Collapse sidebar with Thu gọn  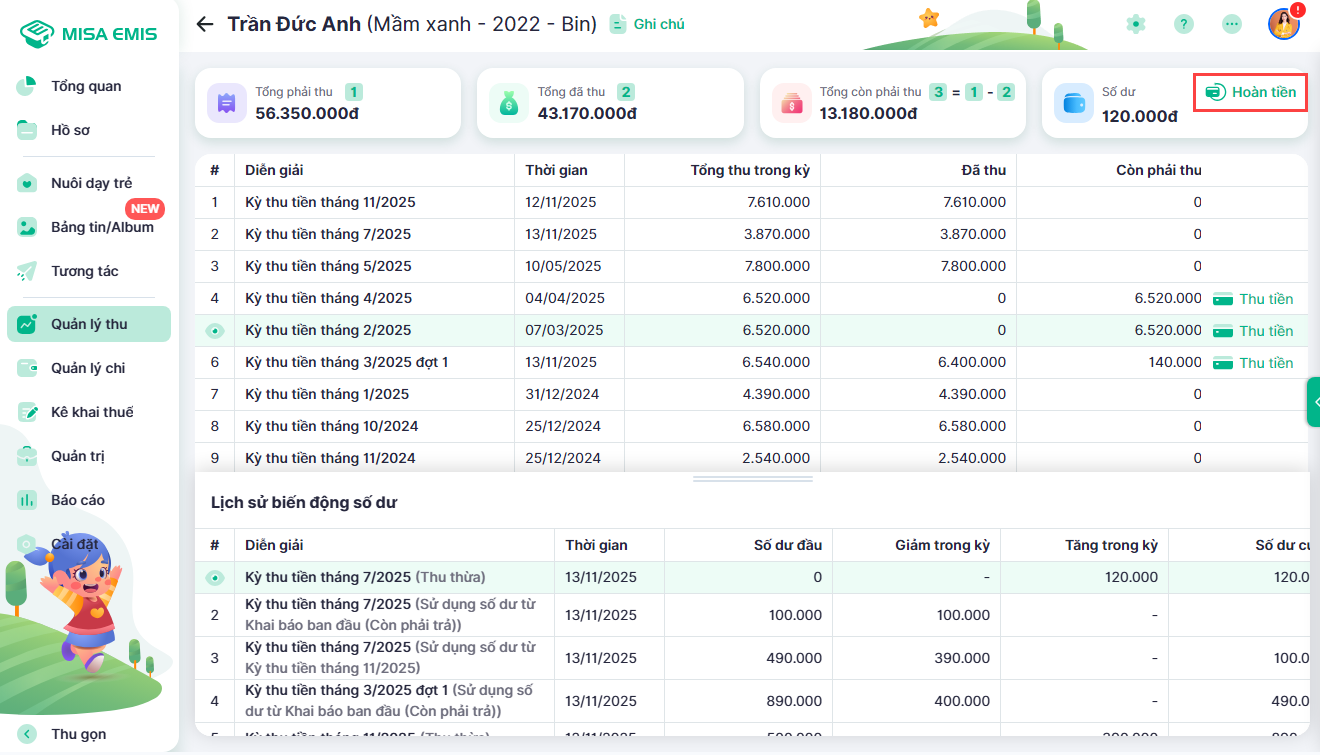click(x=78, y=734)
